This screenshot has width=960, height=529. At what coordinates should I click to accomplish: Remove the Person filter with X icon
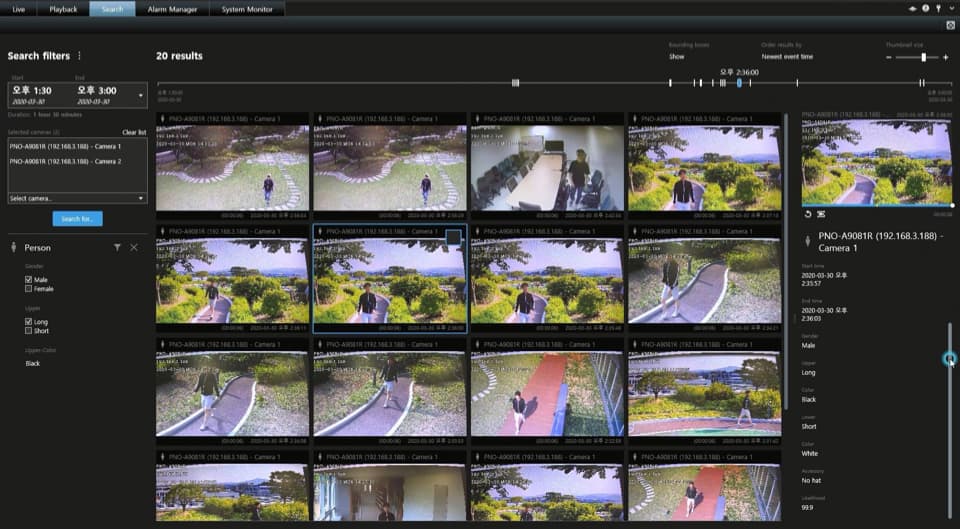pos(134,247)
